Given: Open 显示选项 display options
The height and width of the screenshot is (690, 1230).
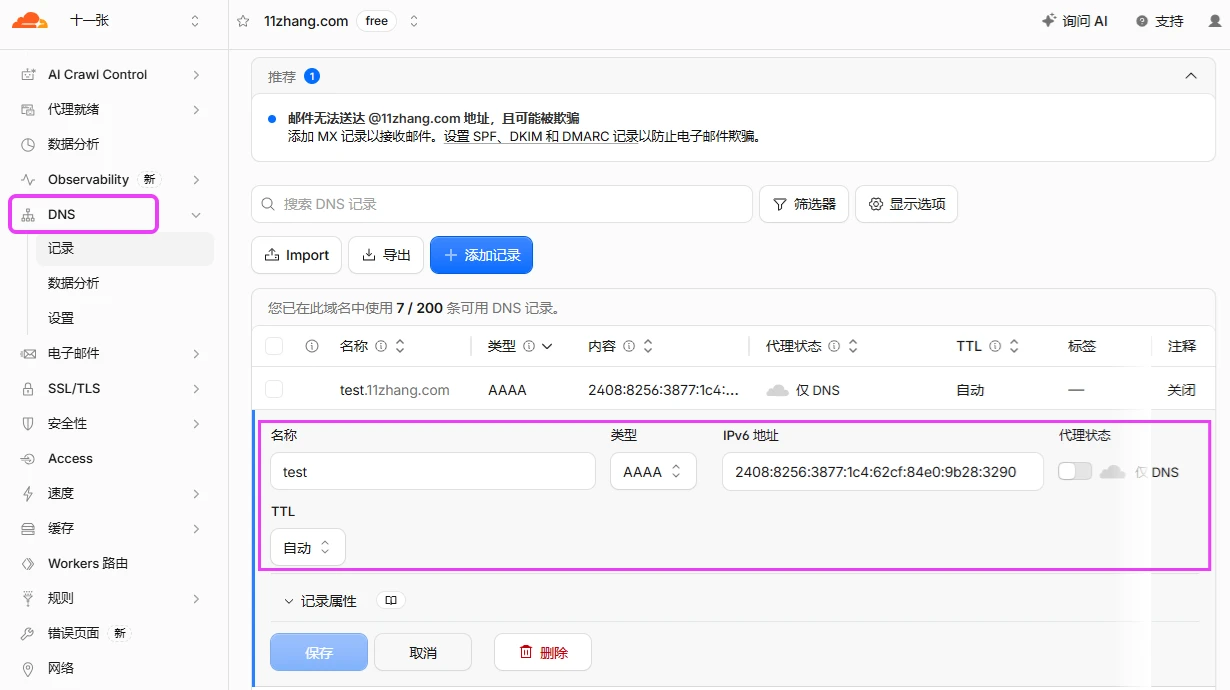Looking at the screenshot, I should click(x=907, y=204).
